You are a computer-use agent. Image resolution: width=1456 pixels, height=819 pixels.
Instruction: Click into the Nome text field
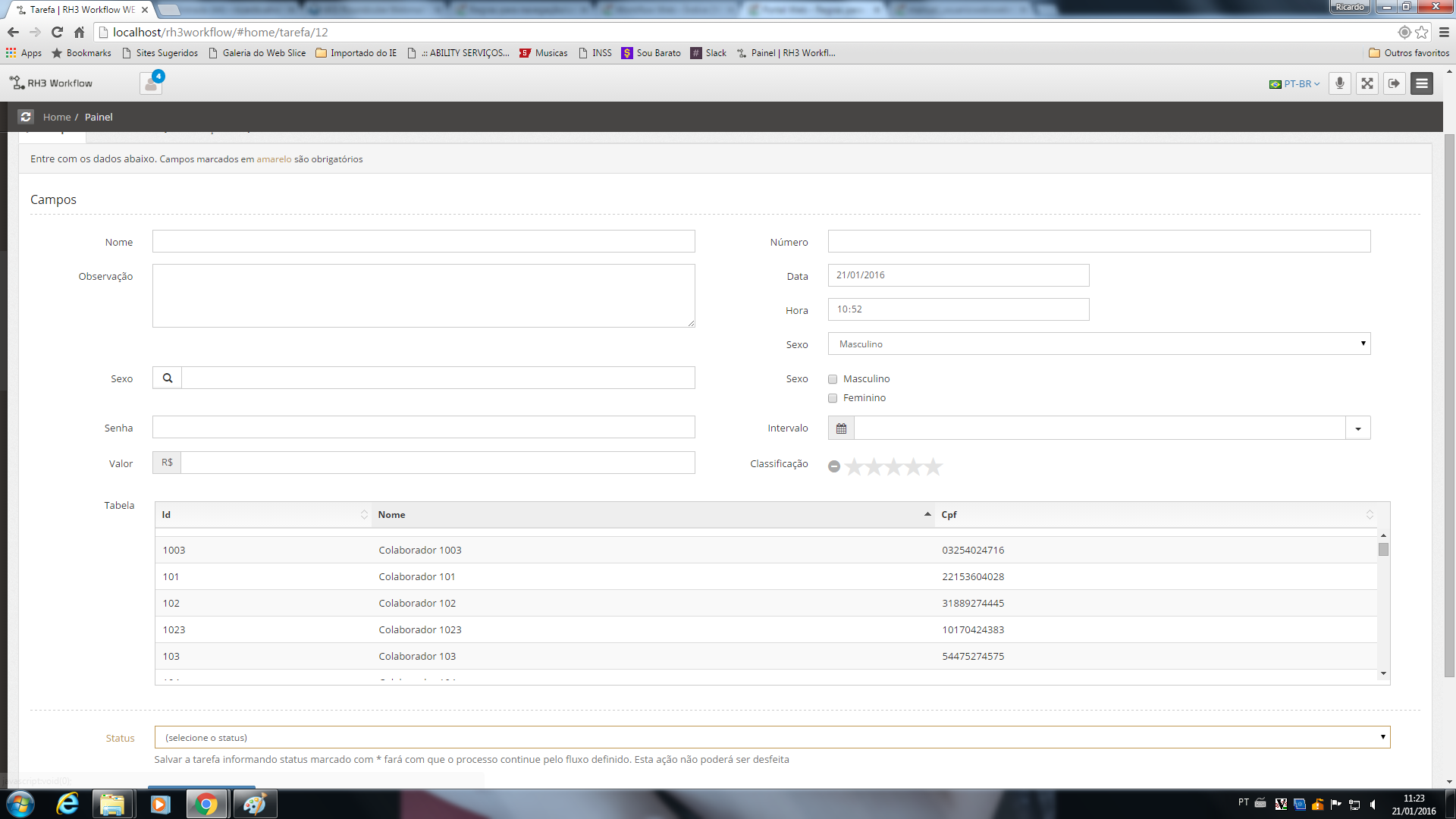pos(423,242)
